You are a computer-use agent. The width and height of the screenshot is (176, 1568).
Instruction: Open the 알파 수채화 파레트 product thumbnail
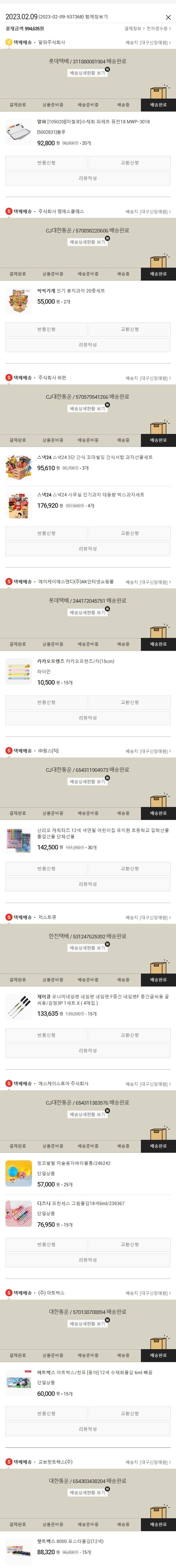(x=19, y=132)
